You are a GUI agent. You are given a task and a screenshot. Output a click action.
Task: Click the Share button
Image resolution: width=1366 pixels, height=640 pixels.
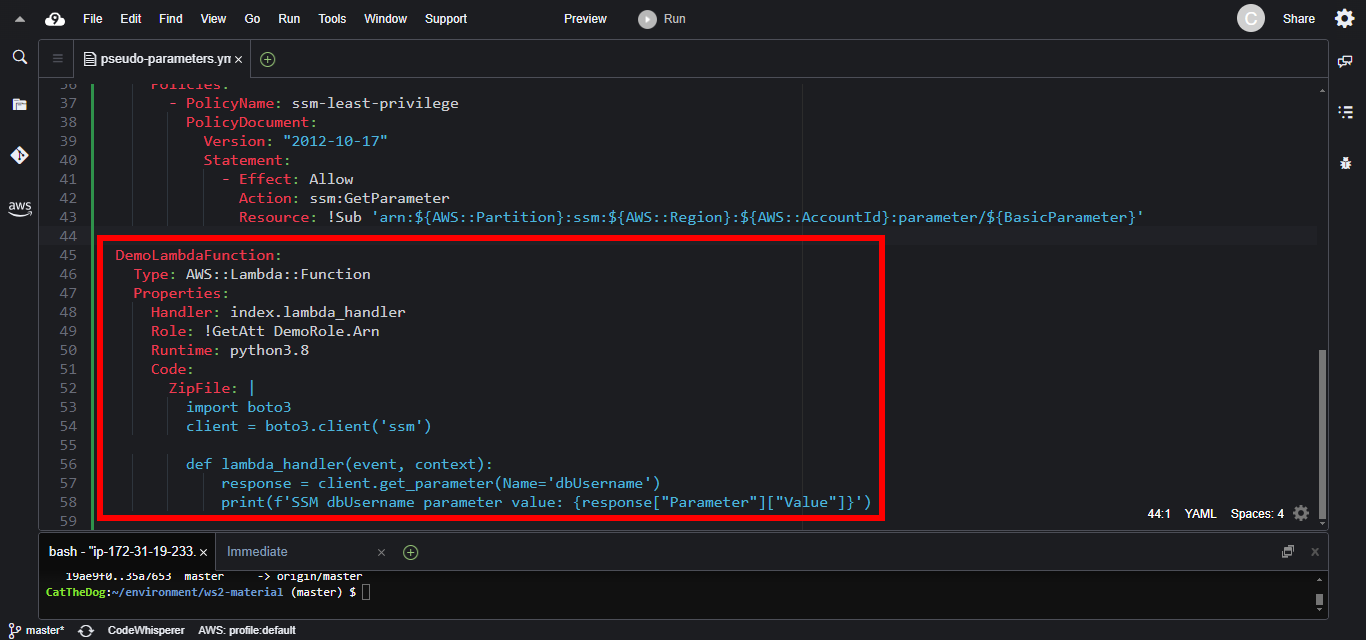1298,19
